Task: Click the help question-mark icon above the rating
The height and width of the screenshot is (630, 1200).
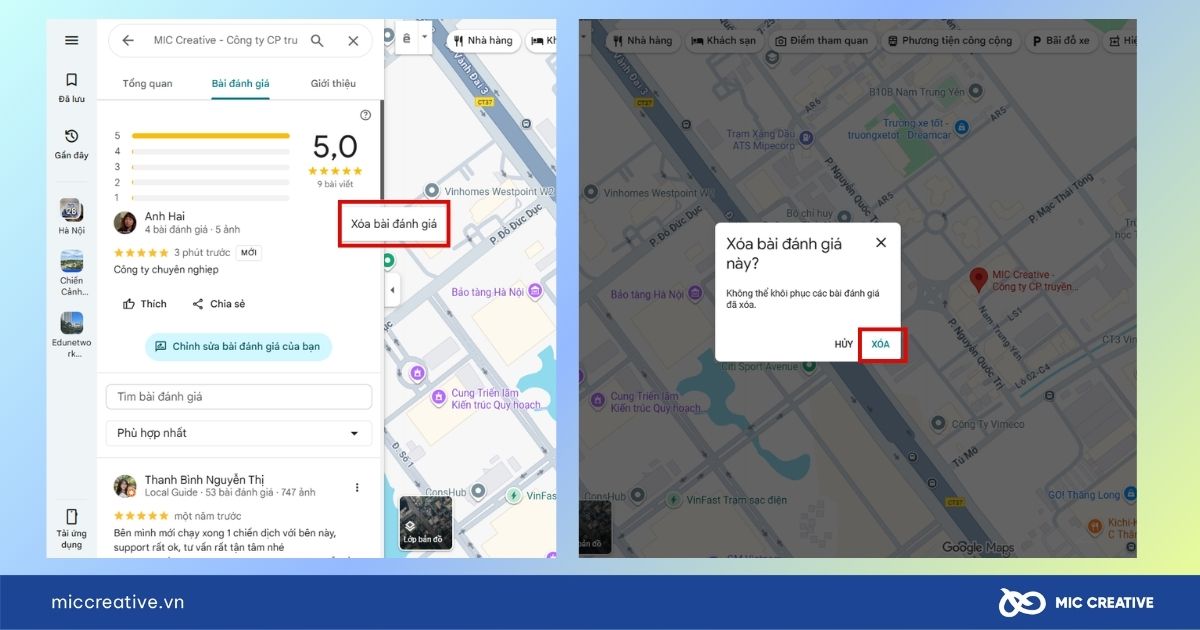Action: pyautogui.click(x=365, y=115)
